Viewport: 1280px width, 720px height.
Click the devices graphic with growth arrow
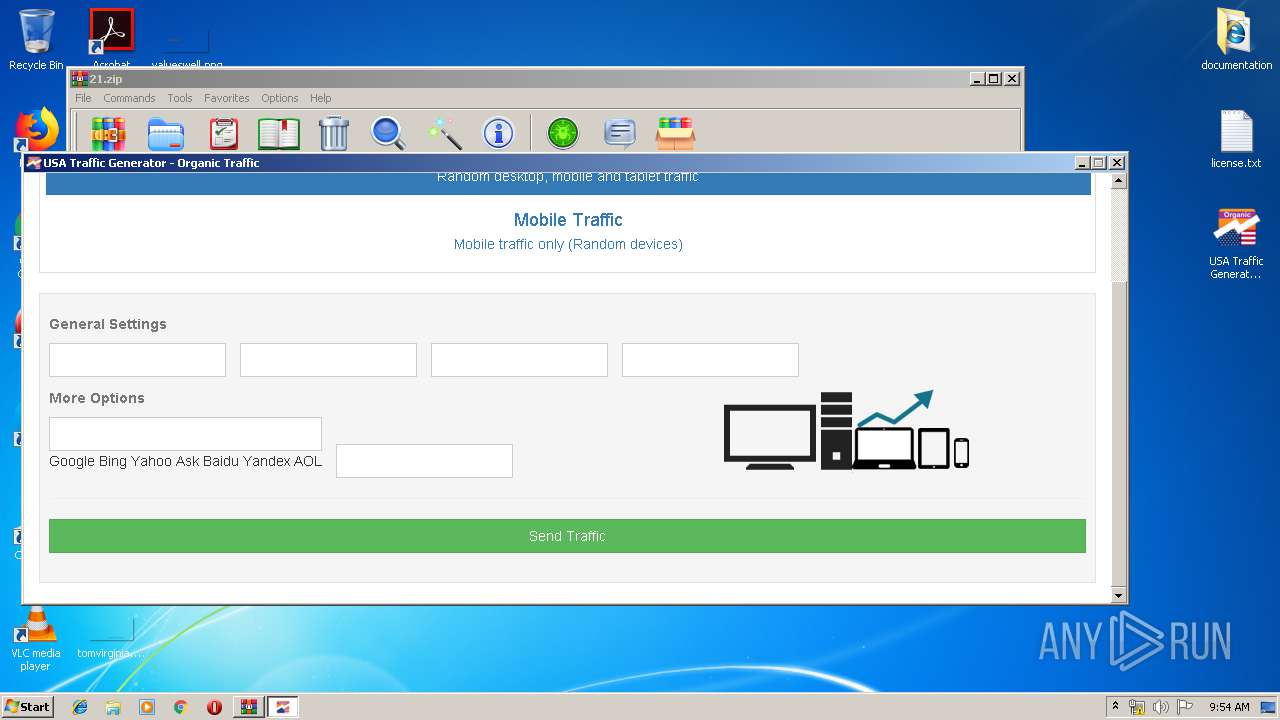[846, 430]
